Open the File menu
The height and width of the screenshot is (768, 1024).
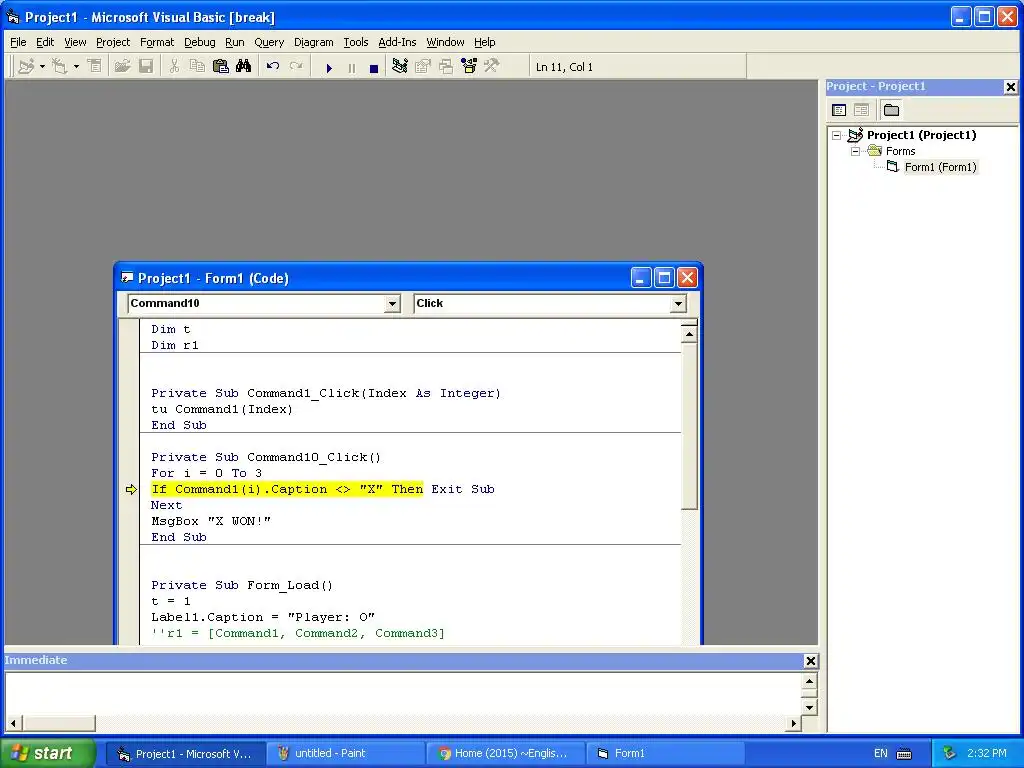18,42
